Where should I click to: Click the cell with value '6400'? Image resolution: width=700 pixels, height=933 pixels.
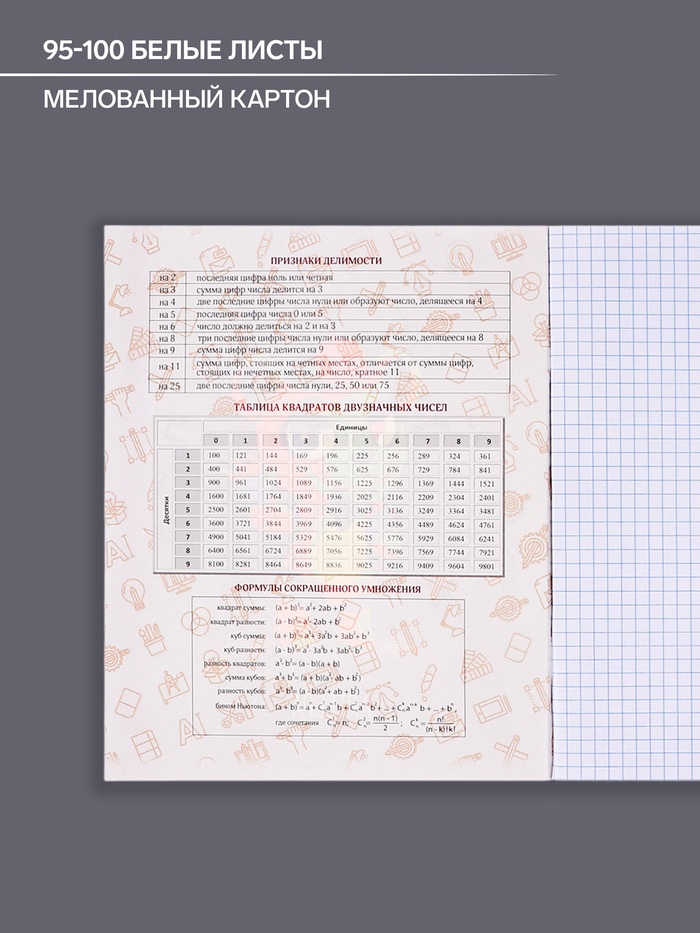tap(215, 550)
